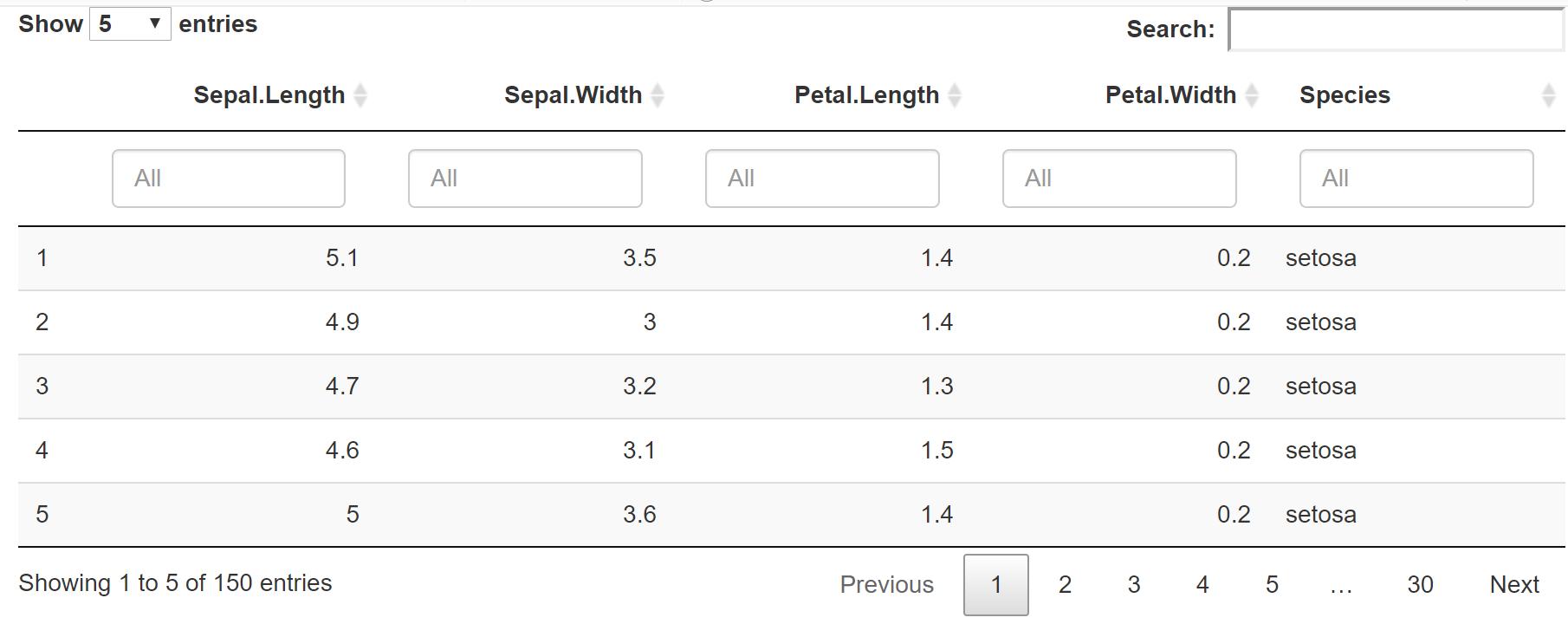Screen dimensions: 1568x624
Task: Click the Next pagination link
Action: pyautogui.click(x=1514, y=585)
